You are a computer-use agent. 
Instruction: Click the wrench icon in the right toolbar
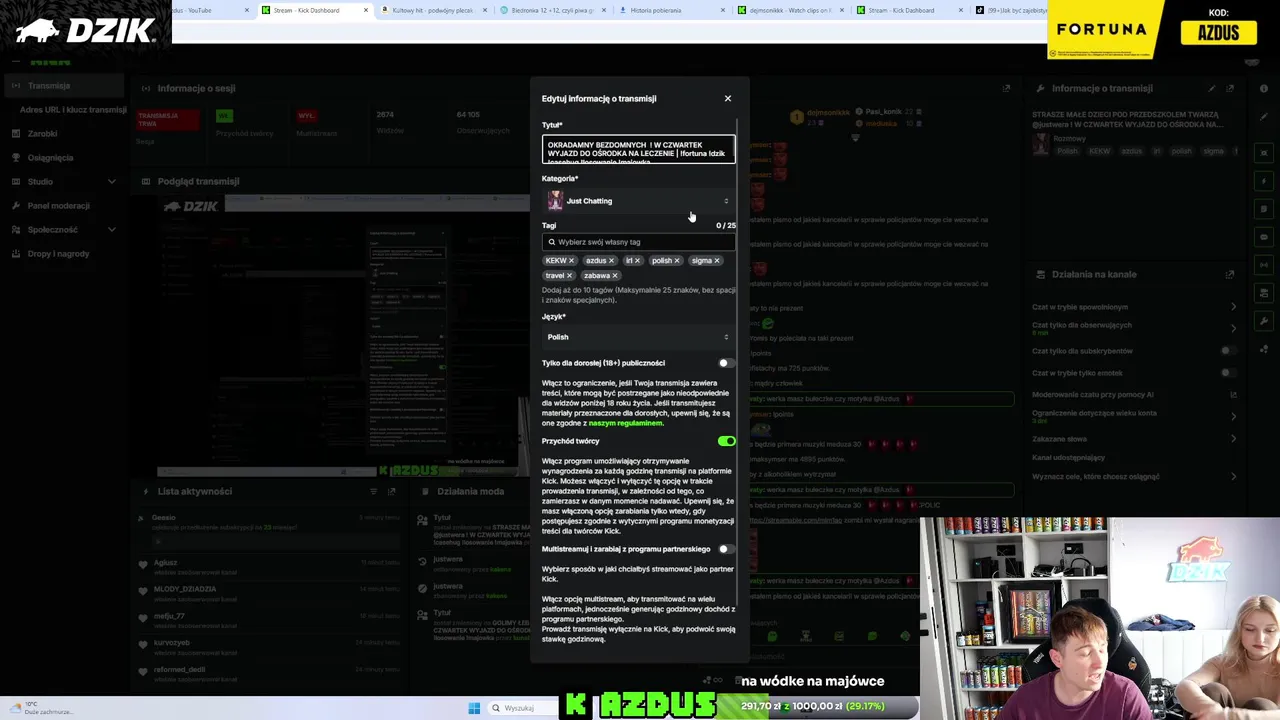[x=1264, y=321]
